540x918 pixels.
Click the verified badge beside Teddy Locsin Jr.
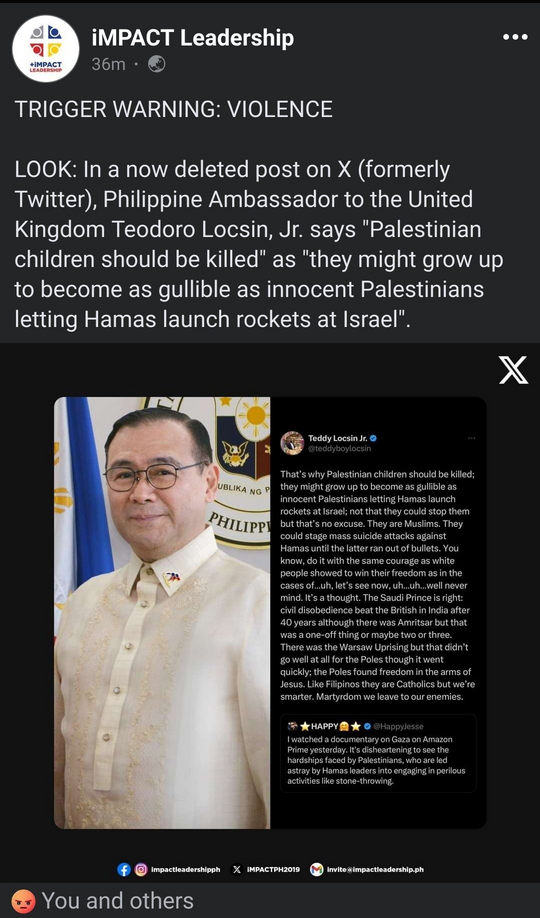372,437
